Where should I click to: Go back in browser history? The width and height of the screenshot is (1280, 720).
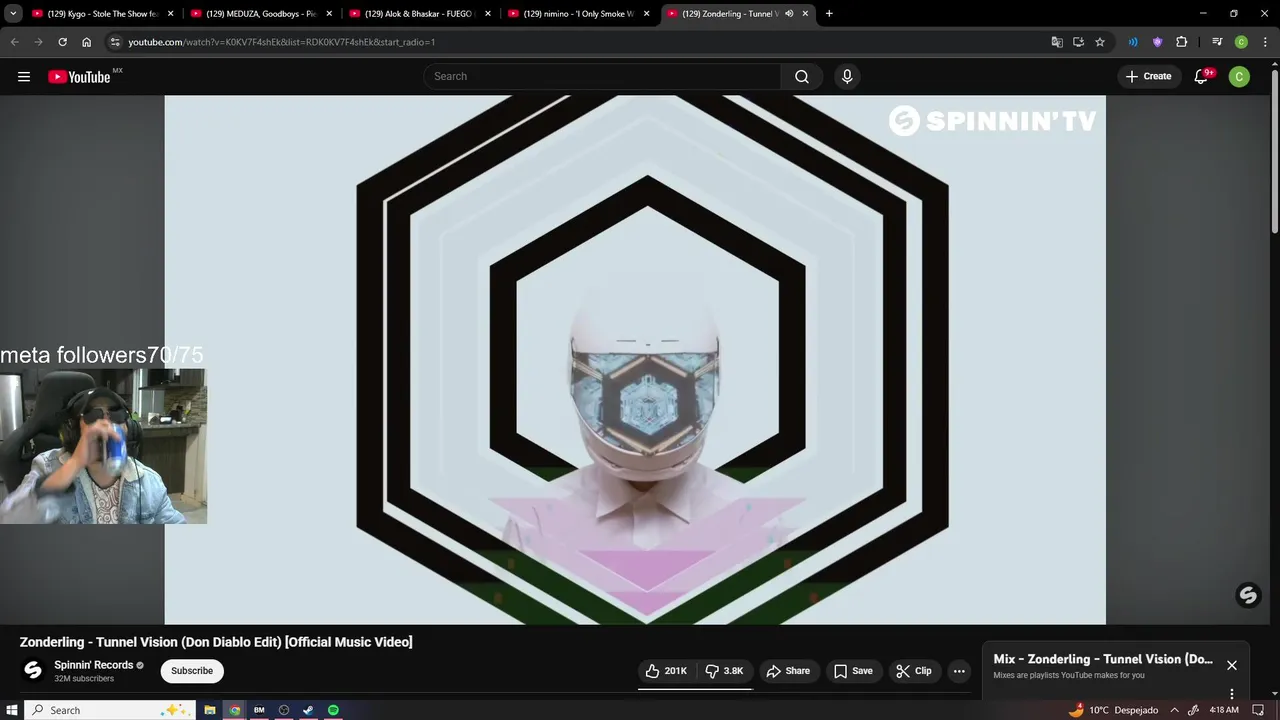(x=14, y=42)
